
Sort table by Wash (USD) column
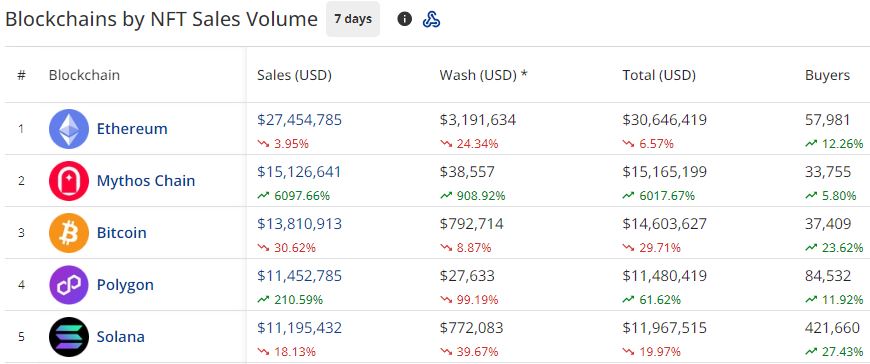483,75
